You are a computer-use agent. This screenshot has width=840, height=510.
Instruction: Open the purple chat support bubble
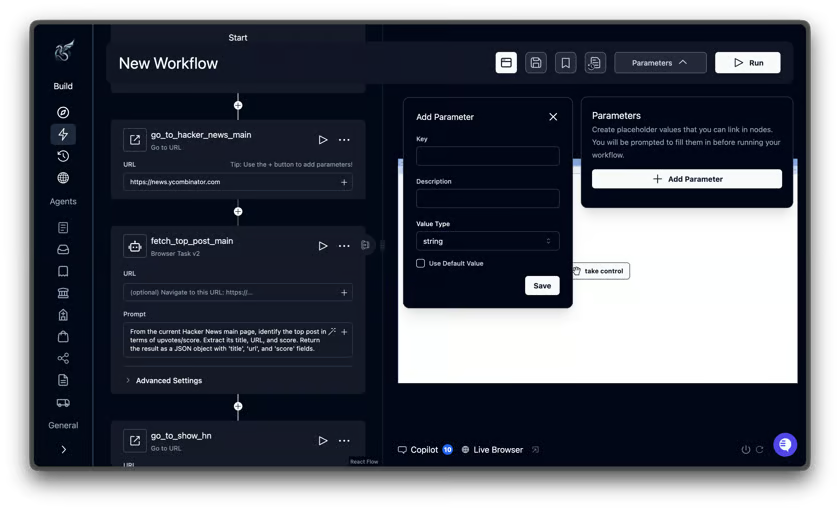785,445
